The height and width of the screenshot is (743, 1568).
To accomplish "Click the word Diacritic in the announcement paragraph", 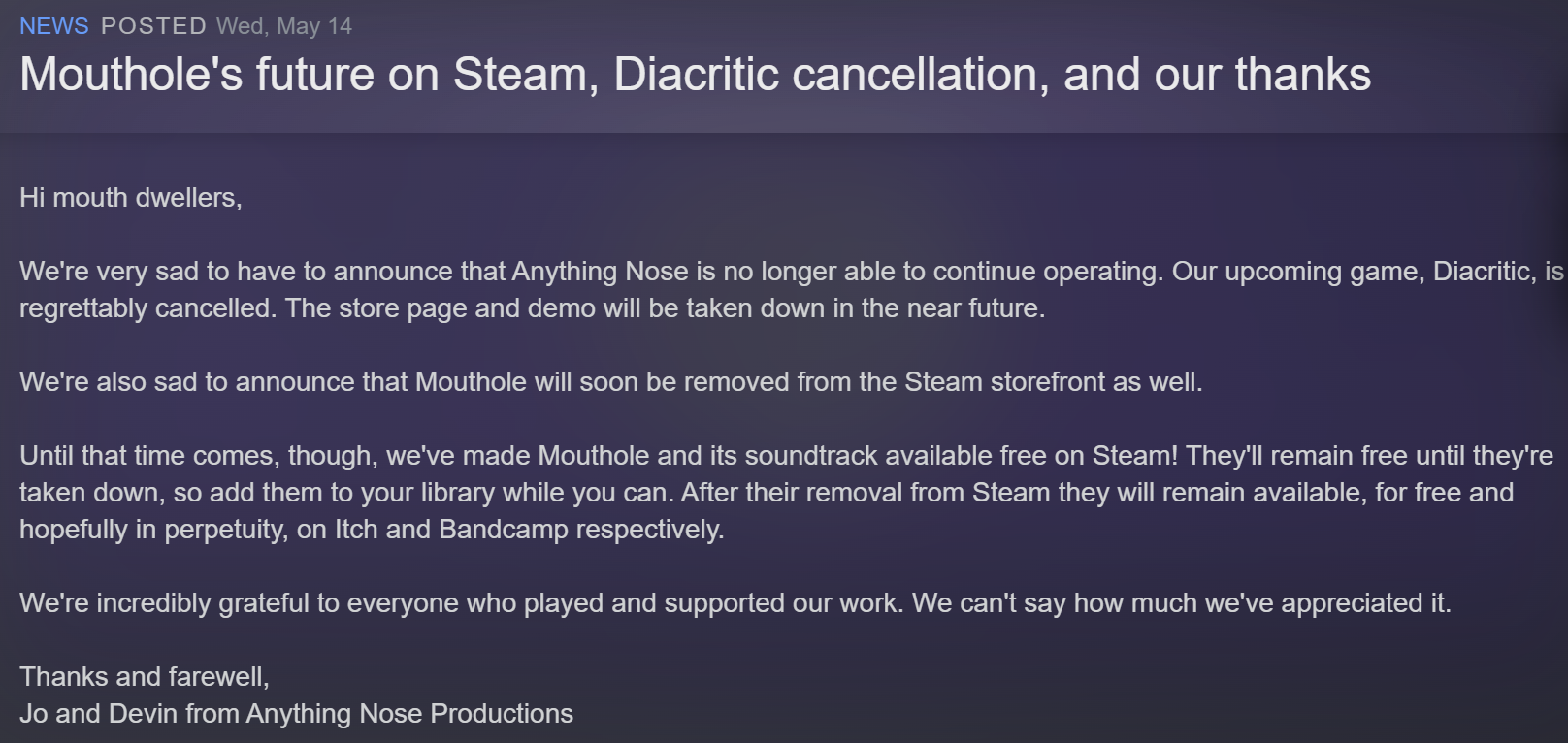I will (1485, 272).
